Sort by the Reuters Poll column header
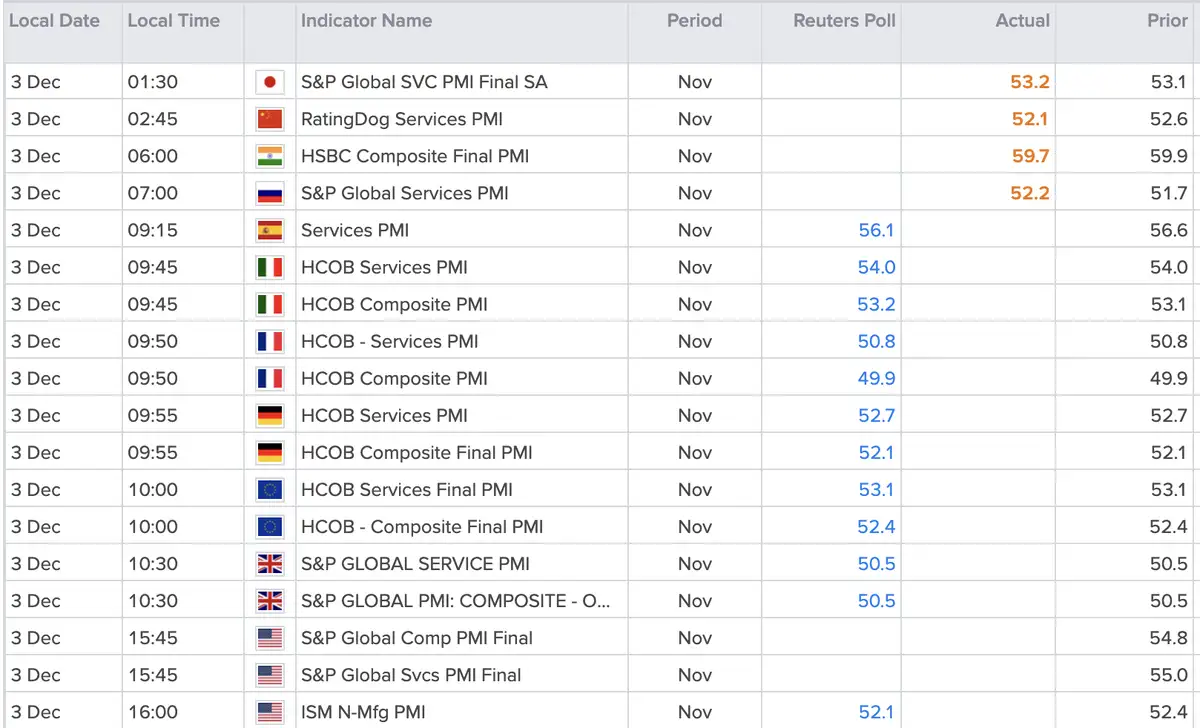1200x728 pixels. tap(845, 20)
